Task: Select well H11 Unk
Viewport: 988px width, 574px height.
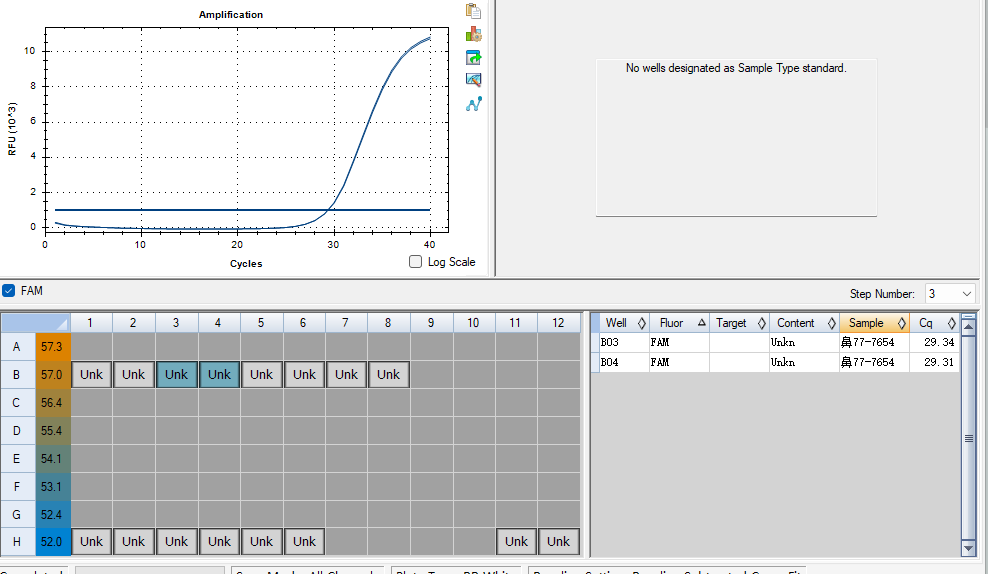Action: pos(516,541)
